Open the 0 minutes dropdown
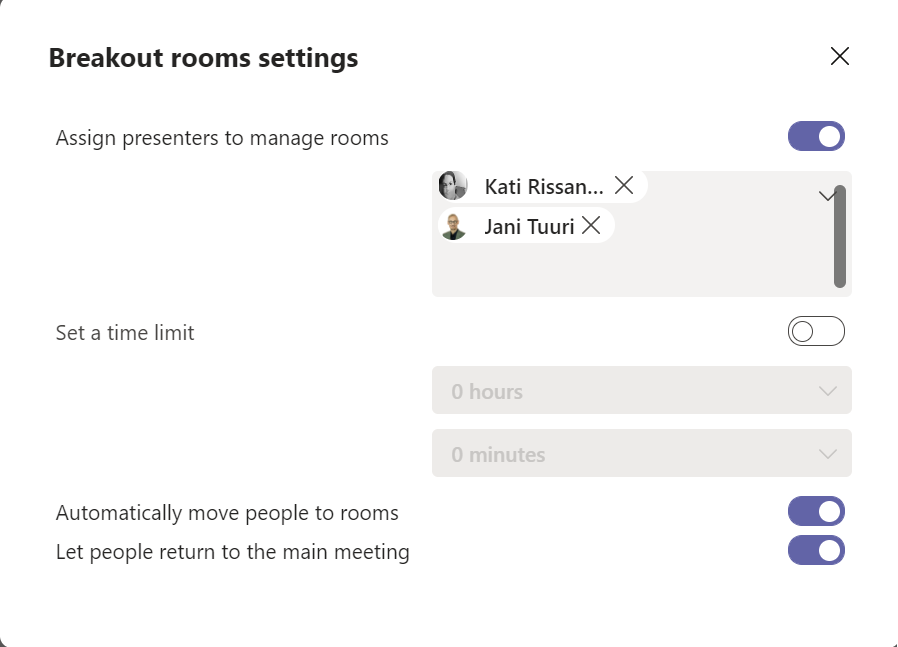Screen dimensions: 898x647 coord(641,454)
